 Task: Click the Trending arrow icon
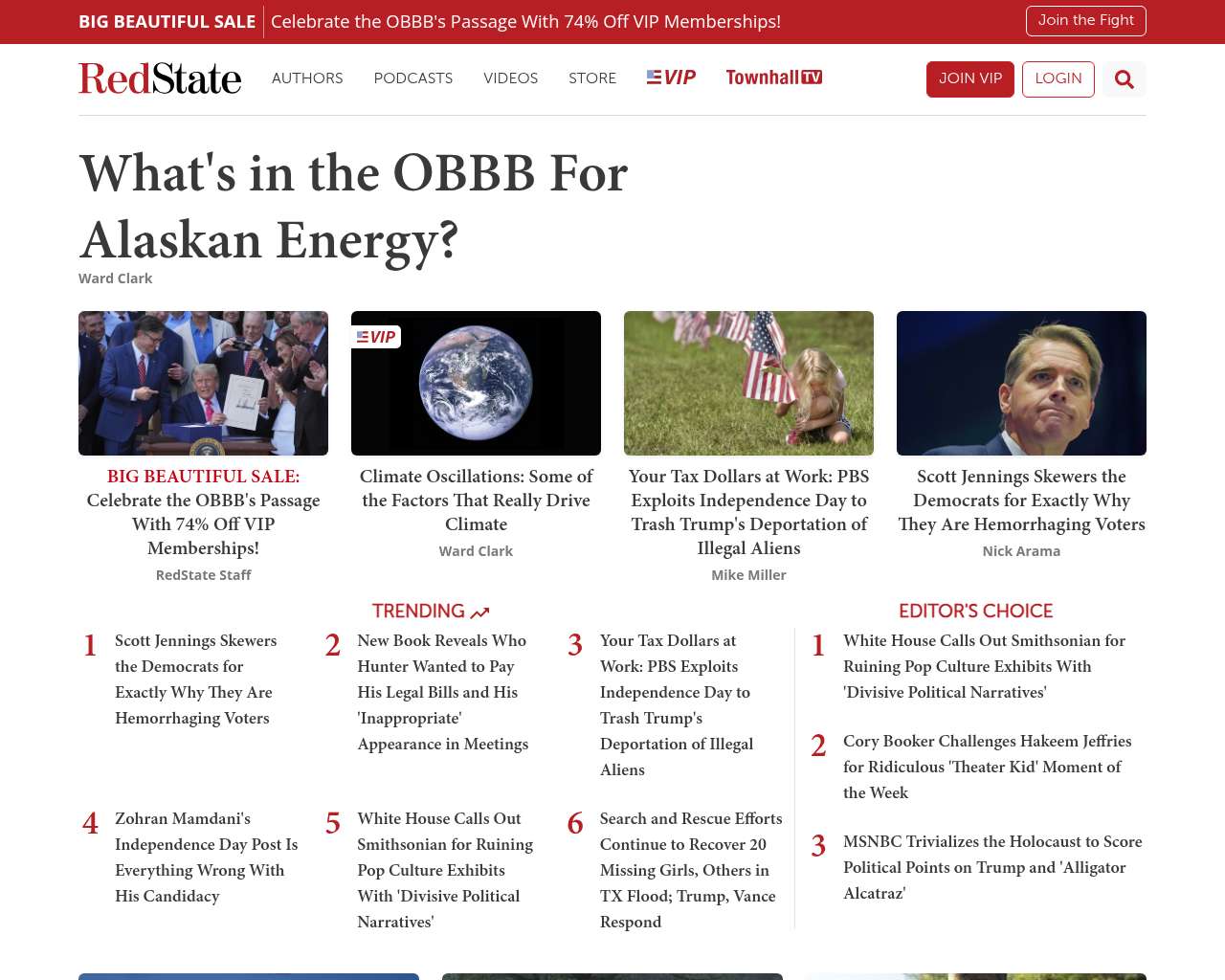coord(480,612)
